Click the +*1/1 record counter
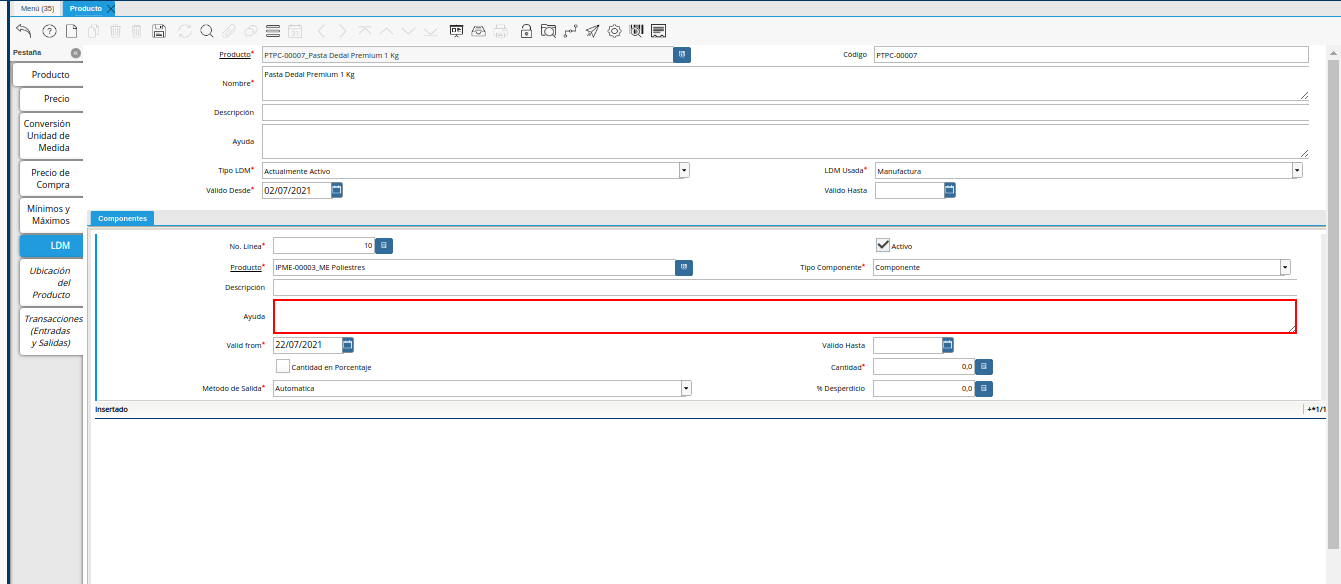The width and height of the screenshot is (1341, 584). click(1317, 410)
